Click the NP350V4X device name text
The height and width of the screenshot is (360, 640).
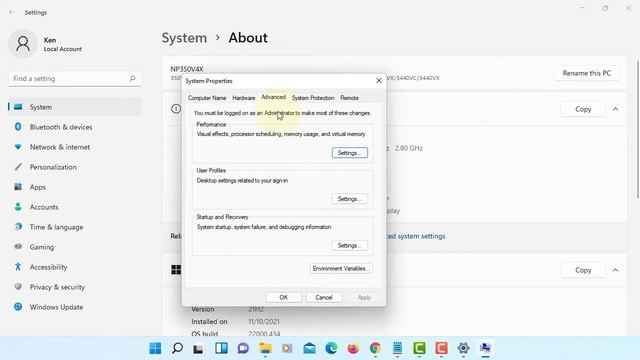pos(187,69)
